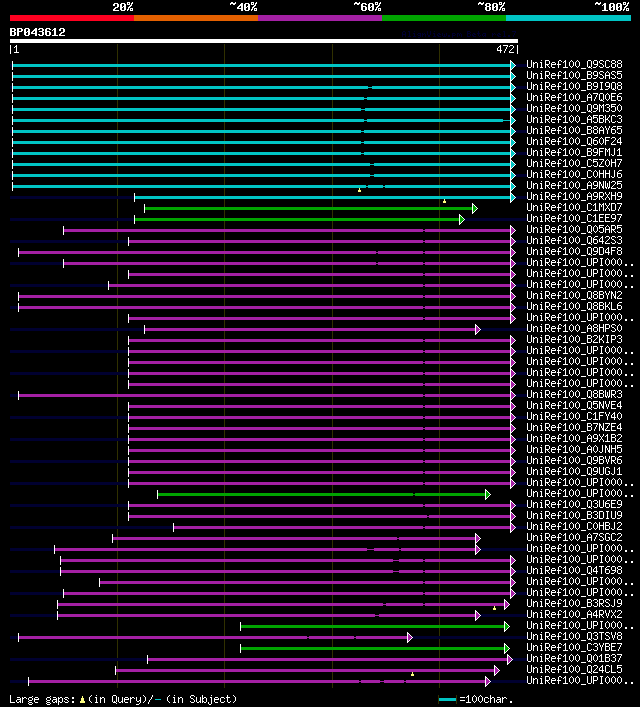Click the cyan alignment bar for Q9SC88
This screenshot has height=707, width=640.
[x=262, y=65]
